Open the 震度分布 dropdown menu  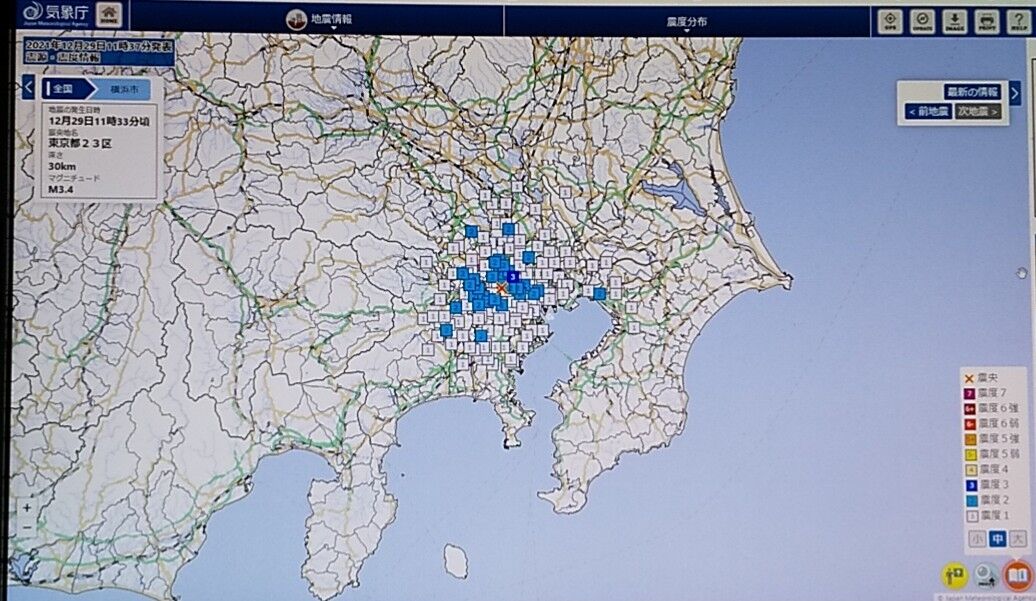click(x=686, y=23)
